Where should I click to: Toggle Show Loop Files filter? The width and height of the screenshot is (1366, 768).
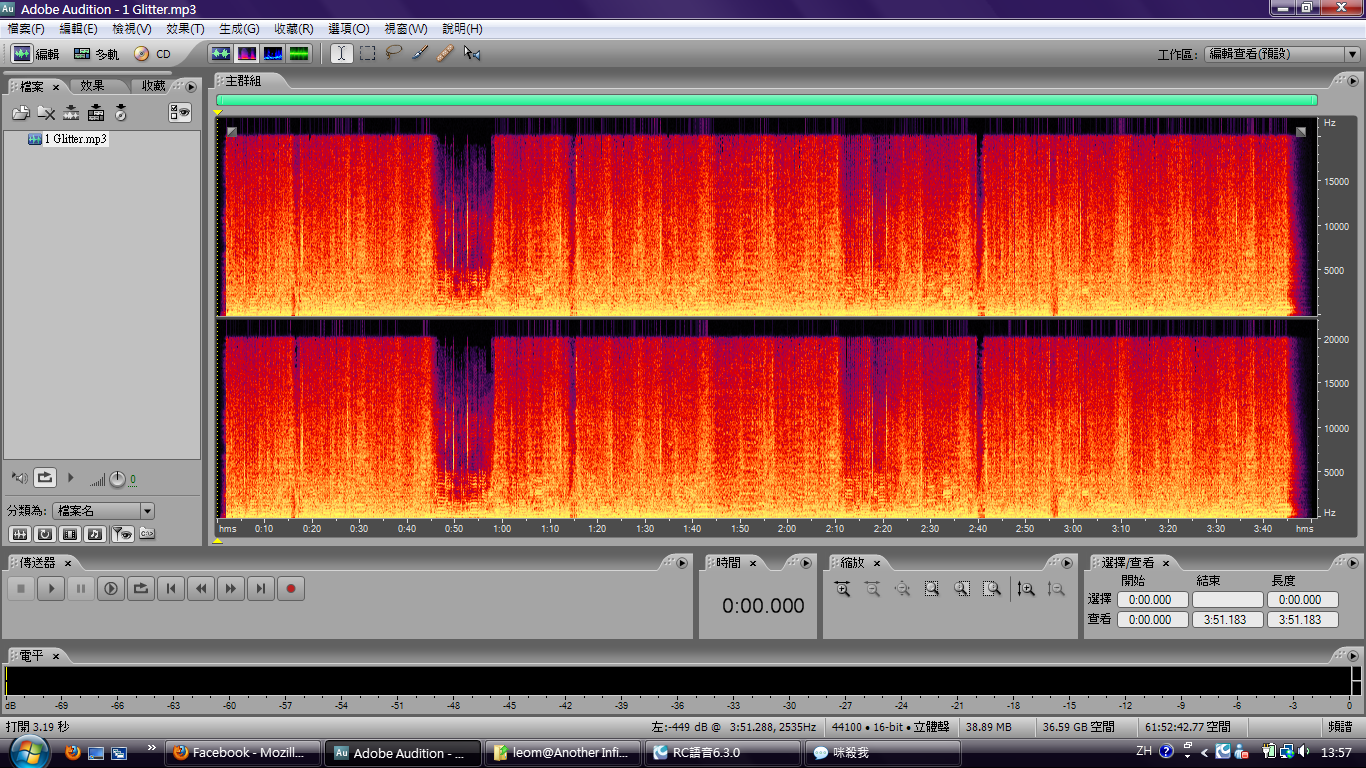point(45,534)
